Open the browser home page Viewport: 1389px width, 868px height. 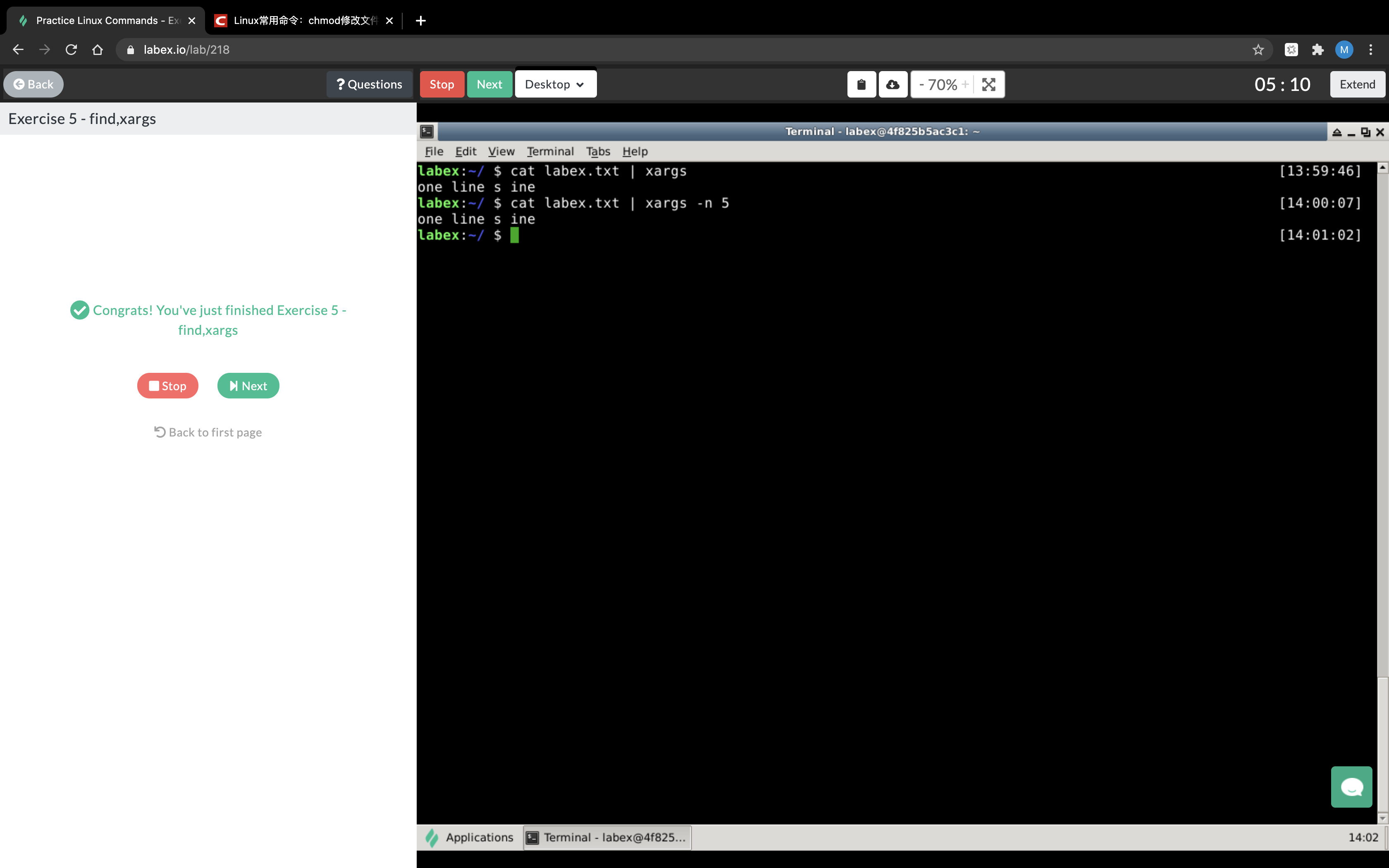pyautogui.click(x=98, y=50)
